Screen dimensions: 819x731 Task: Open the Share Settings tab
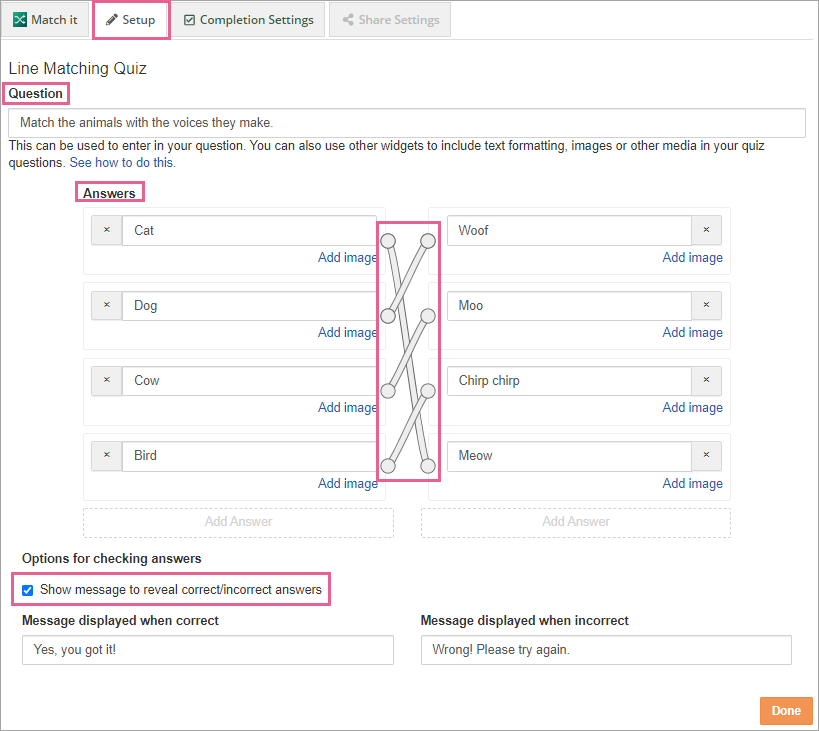[x=389, y=19]
